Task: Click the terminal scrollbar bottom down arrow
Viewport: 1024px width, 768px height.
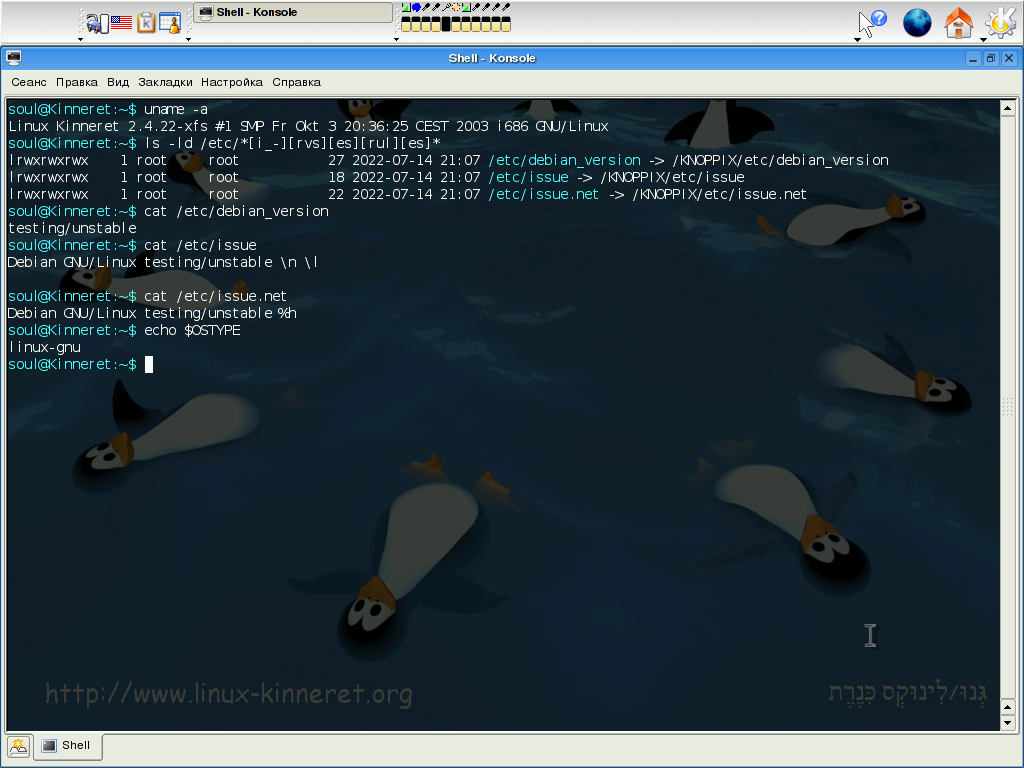Action: (1007, 723)
